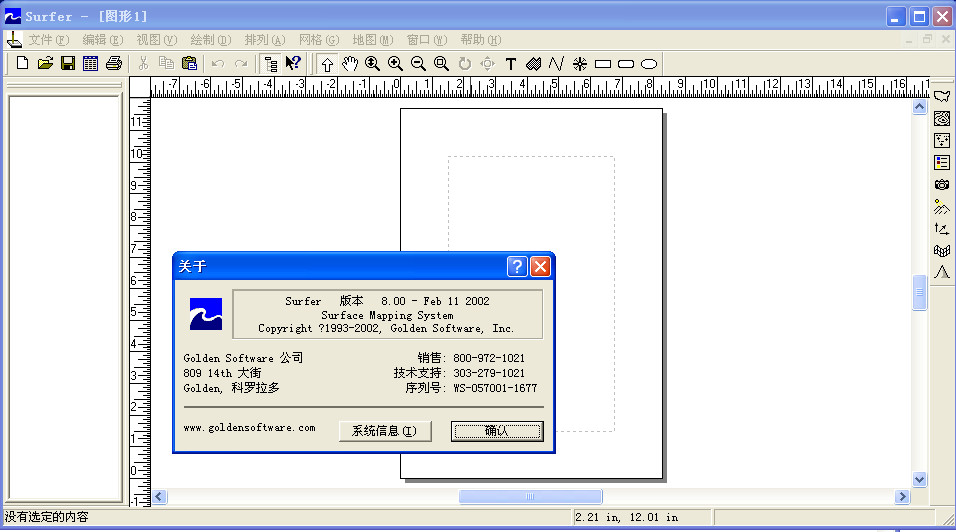Open the 排列 (Arrange) menu
The width and height of the screenshot is (956, 532).
(265, 40)
